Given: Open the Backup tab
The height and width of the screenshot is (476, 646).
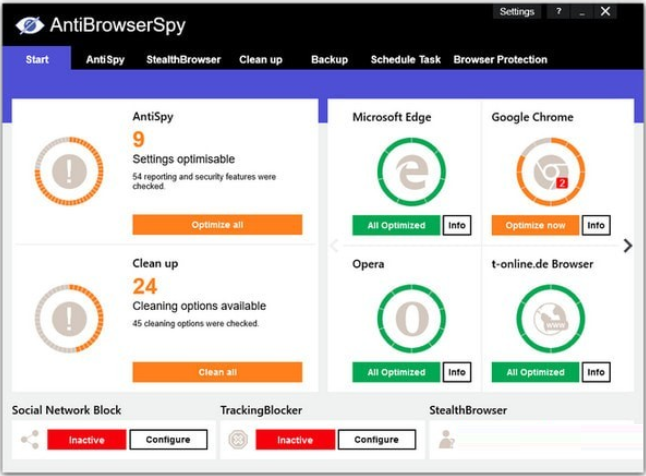Looking at the screenshot, I should pos(329,60).
